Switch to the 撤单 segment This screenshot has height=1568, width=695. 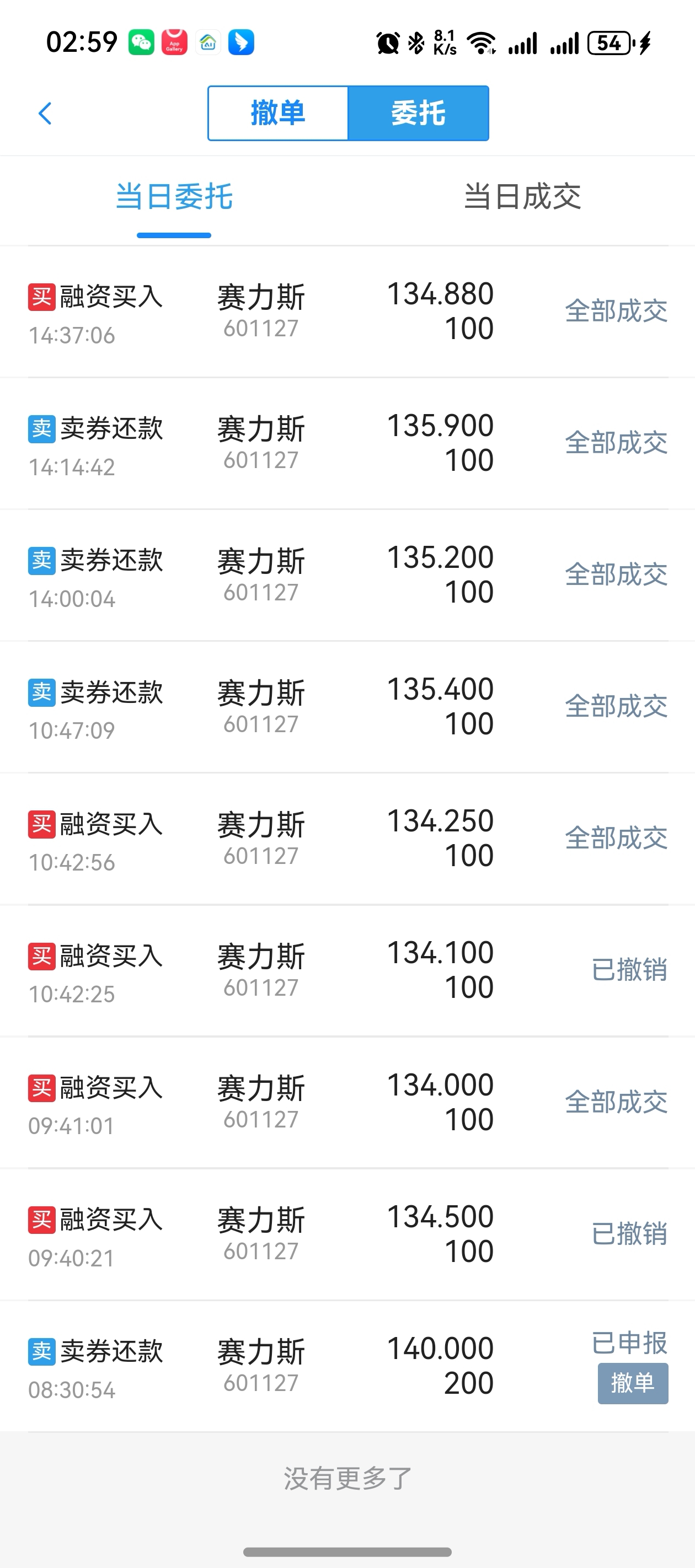(x=278, y=113)
